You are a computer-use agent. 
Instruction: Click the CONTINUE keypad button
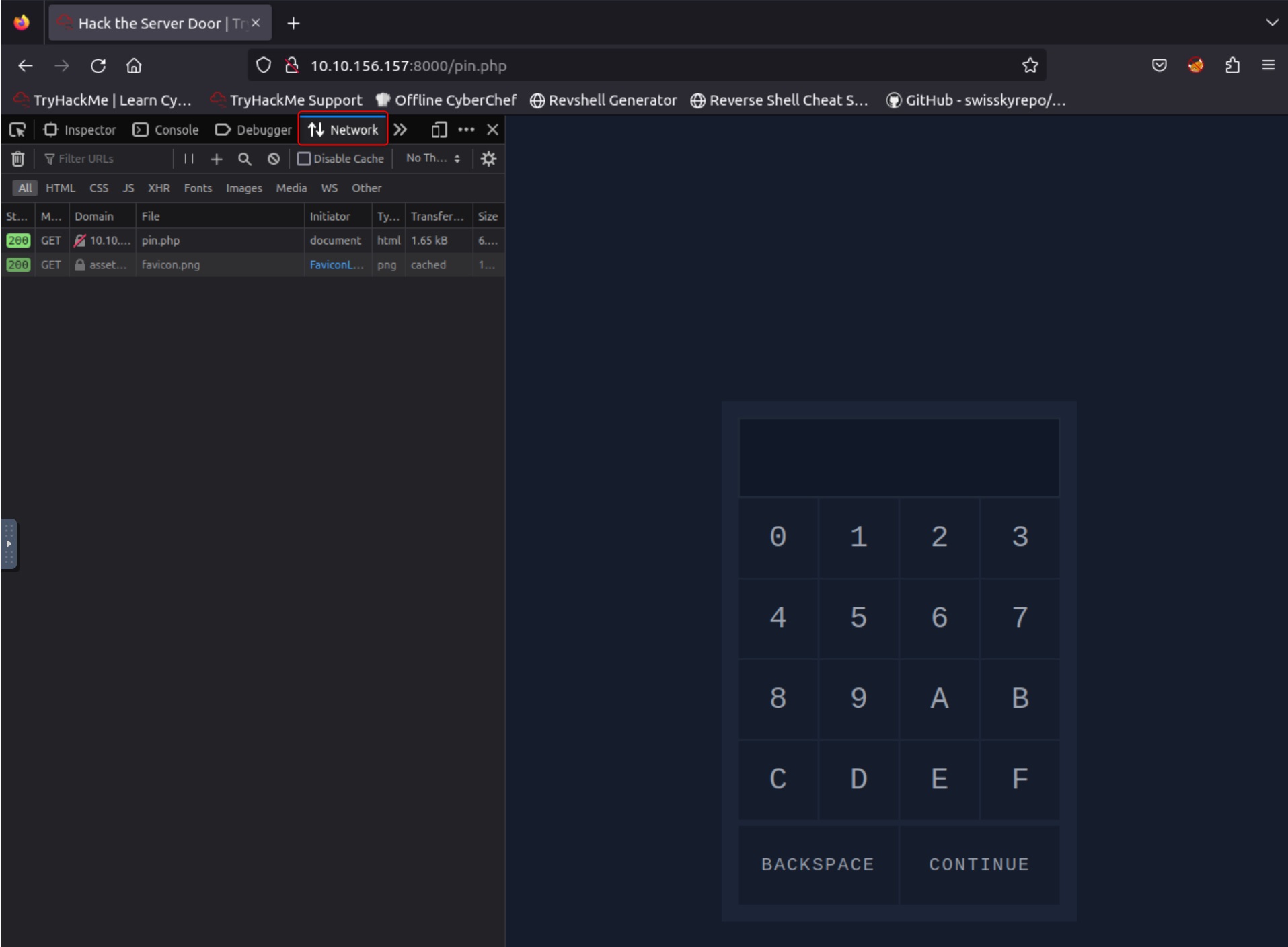(979, 864)
